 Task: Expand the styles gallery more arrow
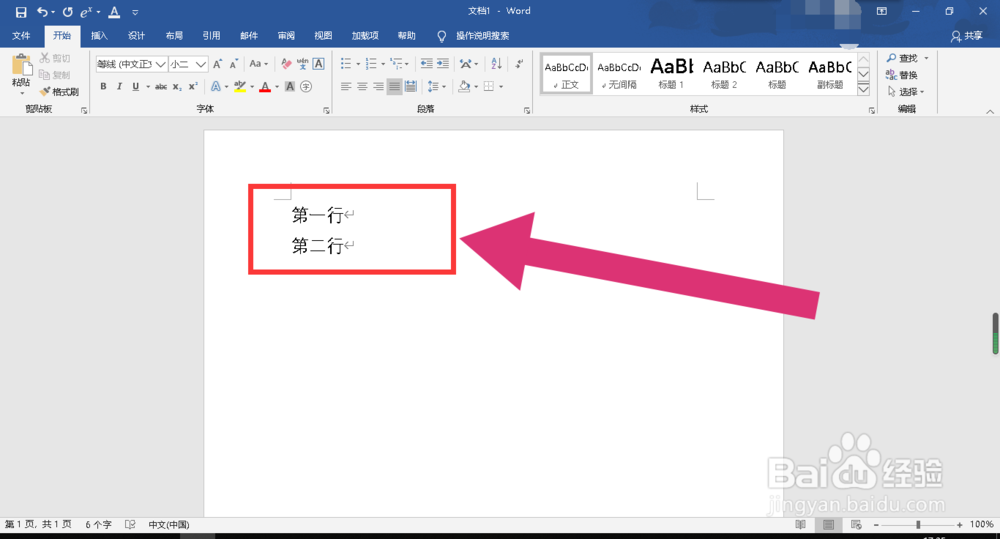pos(864,89)
